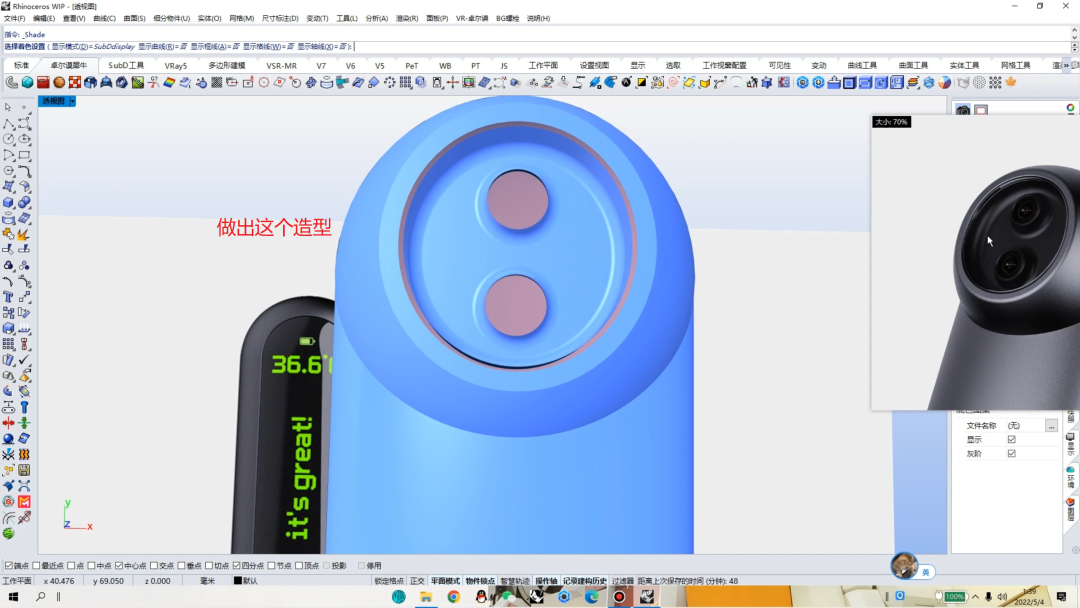Expand the toolbar tabs overflow arrow
Viewport: 1080px width, 608px height.
[x=1066, y=65]
